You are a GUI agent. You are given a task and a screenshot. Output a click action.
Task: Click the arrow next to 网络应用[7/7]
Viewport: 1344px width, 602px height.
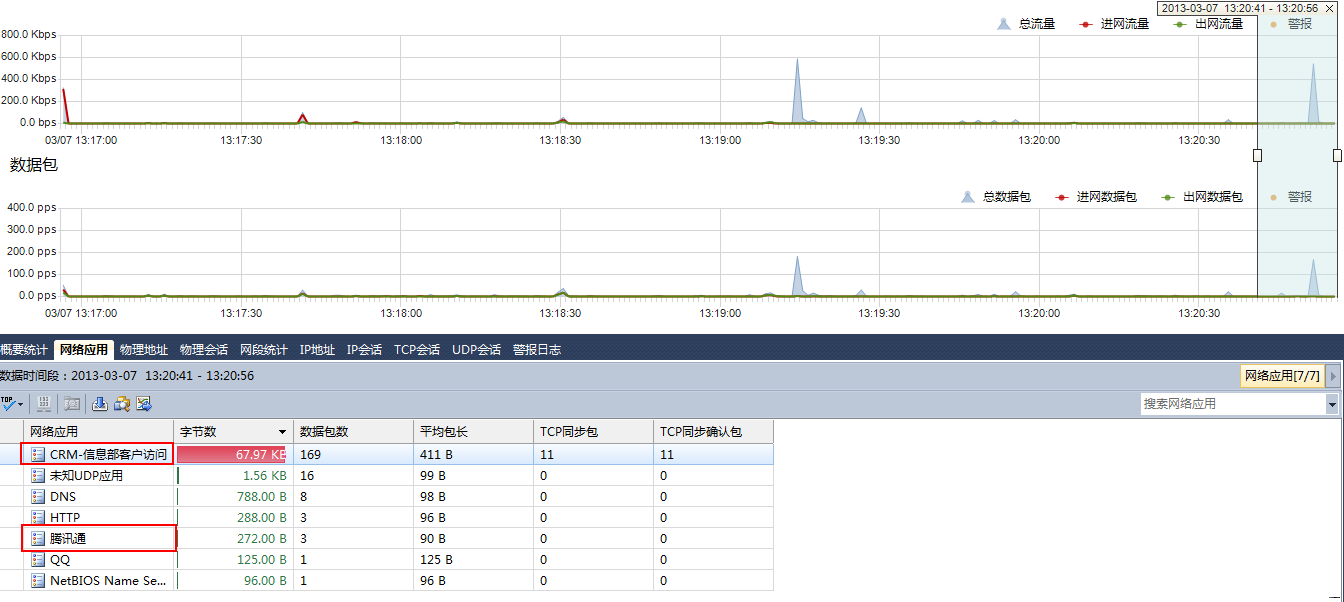1333,376
